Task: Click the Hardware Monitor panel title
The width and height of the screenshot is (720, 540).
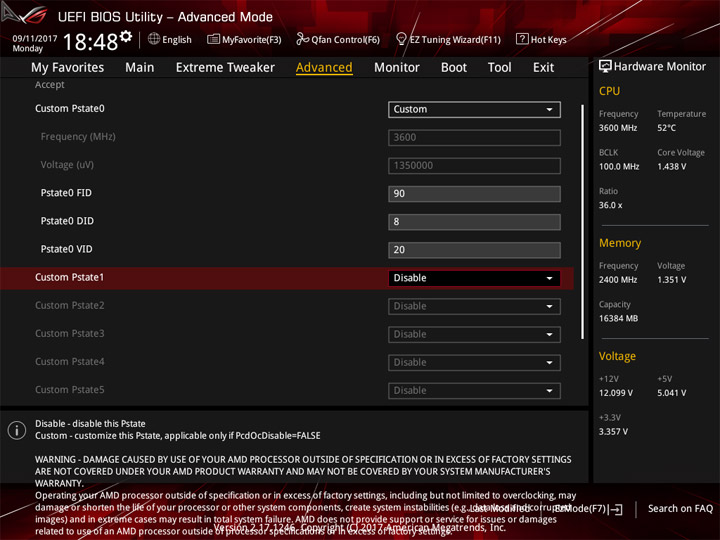Action: [659, 67]
